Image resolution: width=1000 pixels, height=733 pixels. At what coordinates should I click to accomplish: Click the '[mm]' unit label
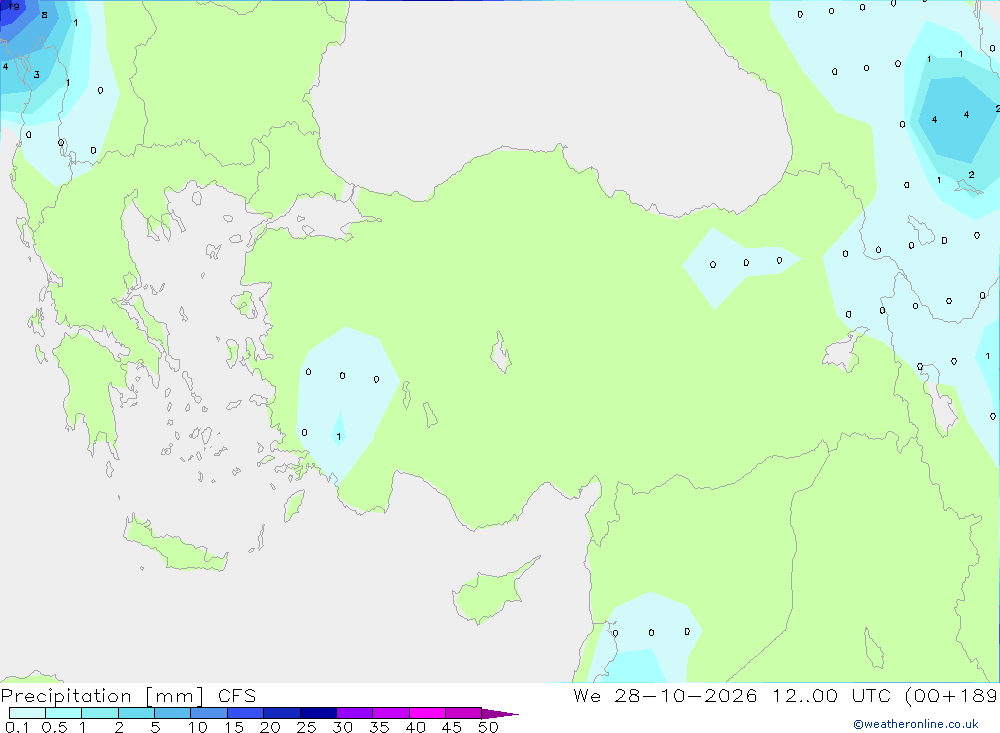(x=175, y=696)
